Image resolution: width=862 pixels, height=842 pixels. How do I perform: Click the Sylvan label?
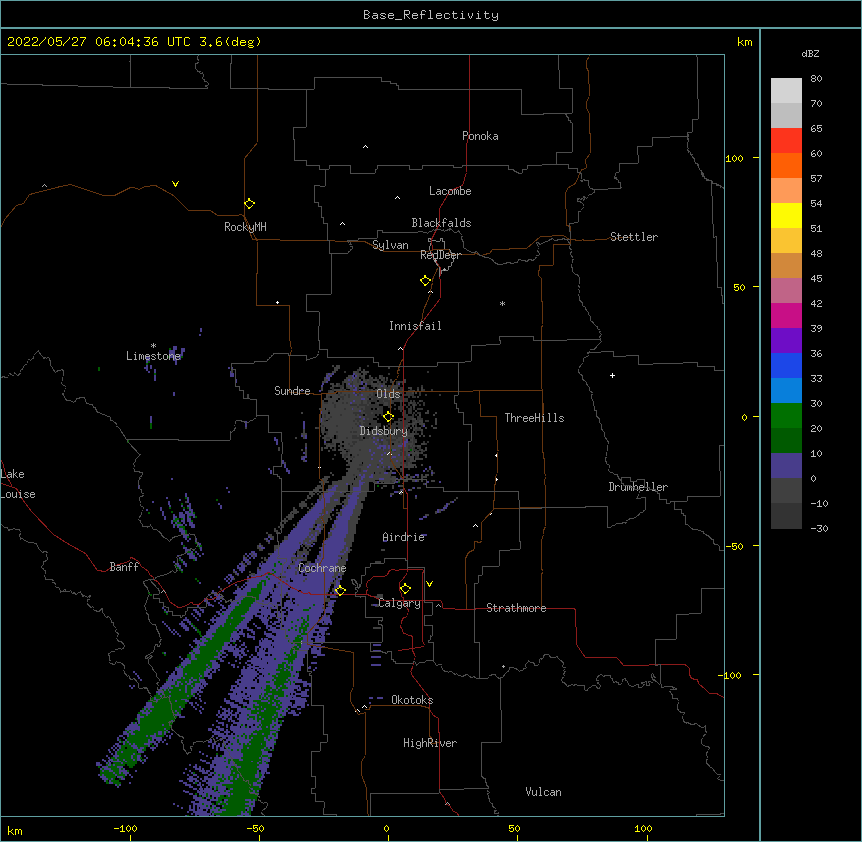point(390,245)
